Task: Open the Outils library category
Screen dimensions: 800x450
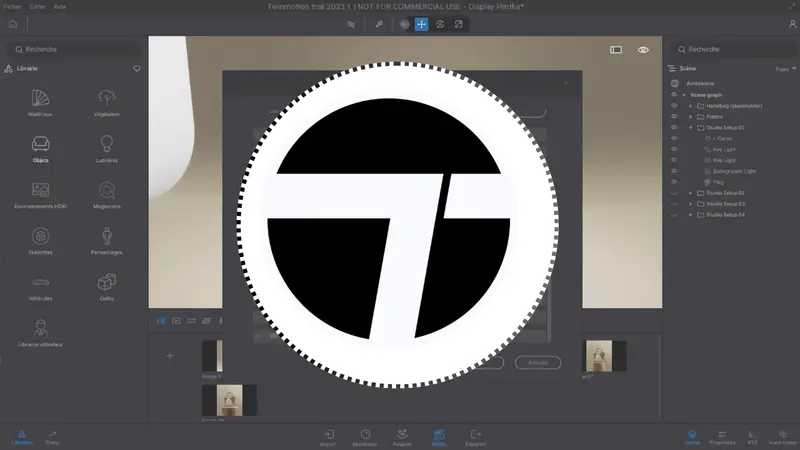Action: (107, 287)
